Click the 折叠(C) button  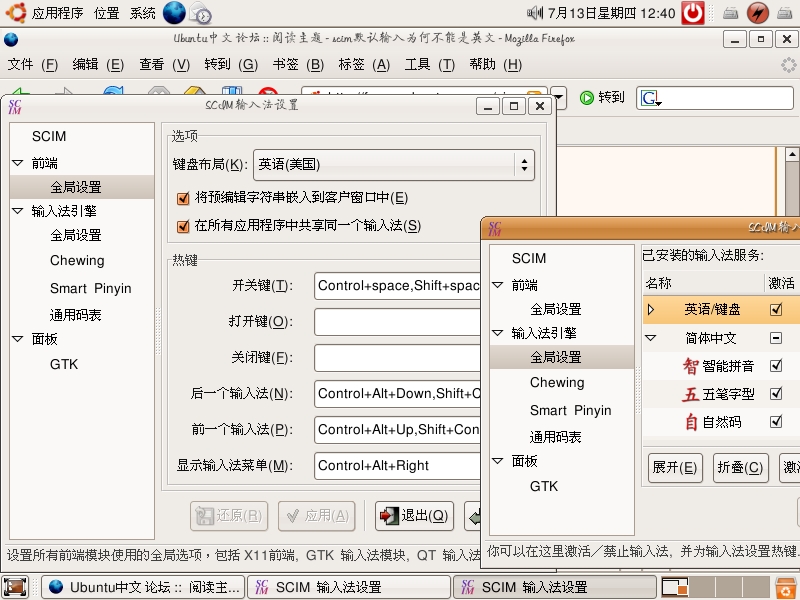pyautogui.click(x=740, y=468)
